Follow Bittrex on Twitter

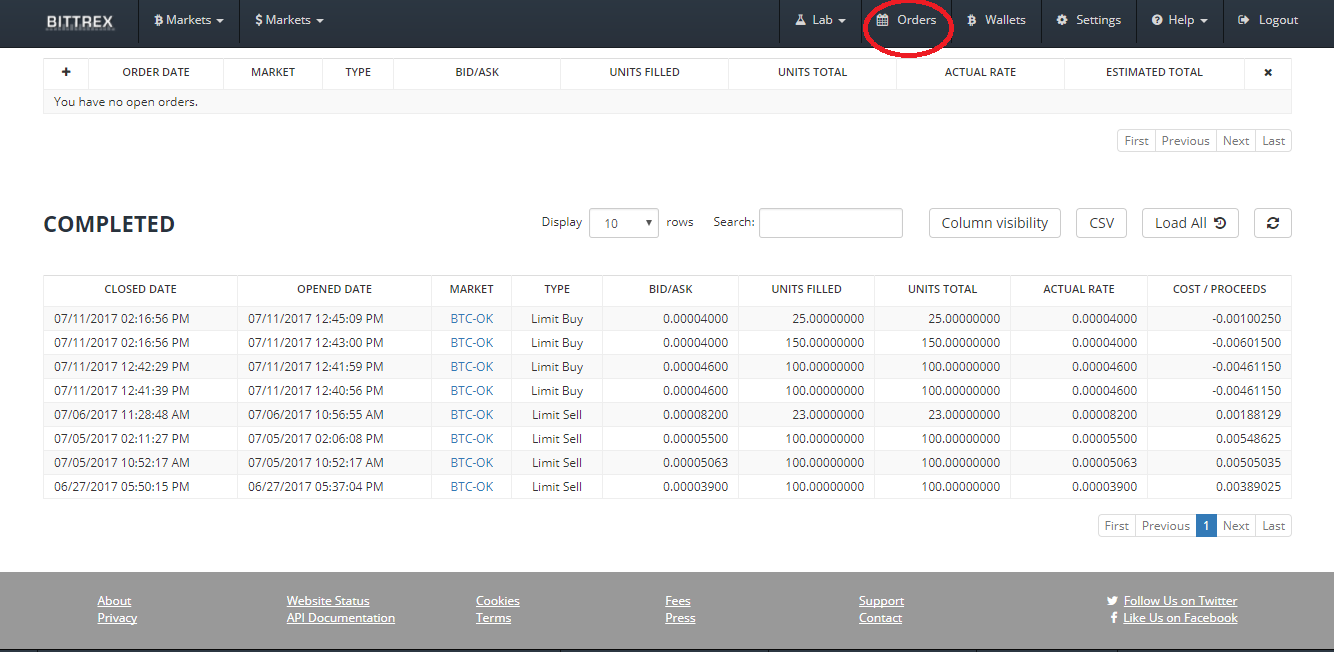coord(1180,600)
